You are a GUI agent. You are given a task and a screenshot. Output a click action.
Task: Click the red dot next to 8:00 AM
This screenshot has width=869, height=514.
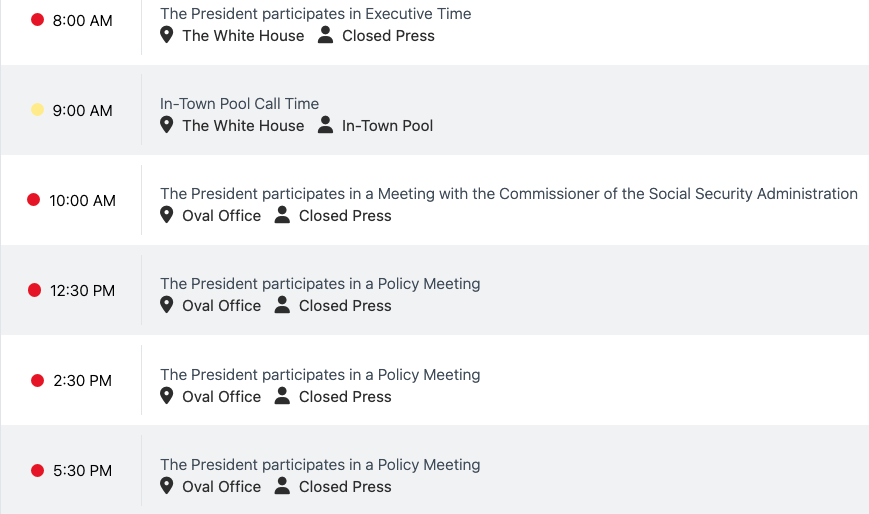(x=38, y=20)
